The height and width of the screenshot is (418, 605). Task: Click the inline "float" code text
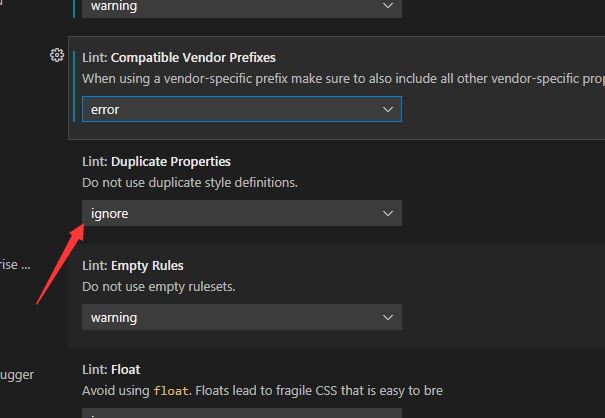(x=170, y=391)
